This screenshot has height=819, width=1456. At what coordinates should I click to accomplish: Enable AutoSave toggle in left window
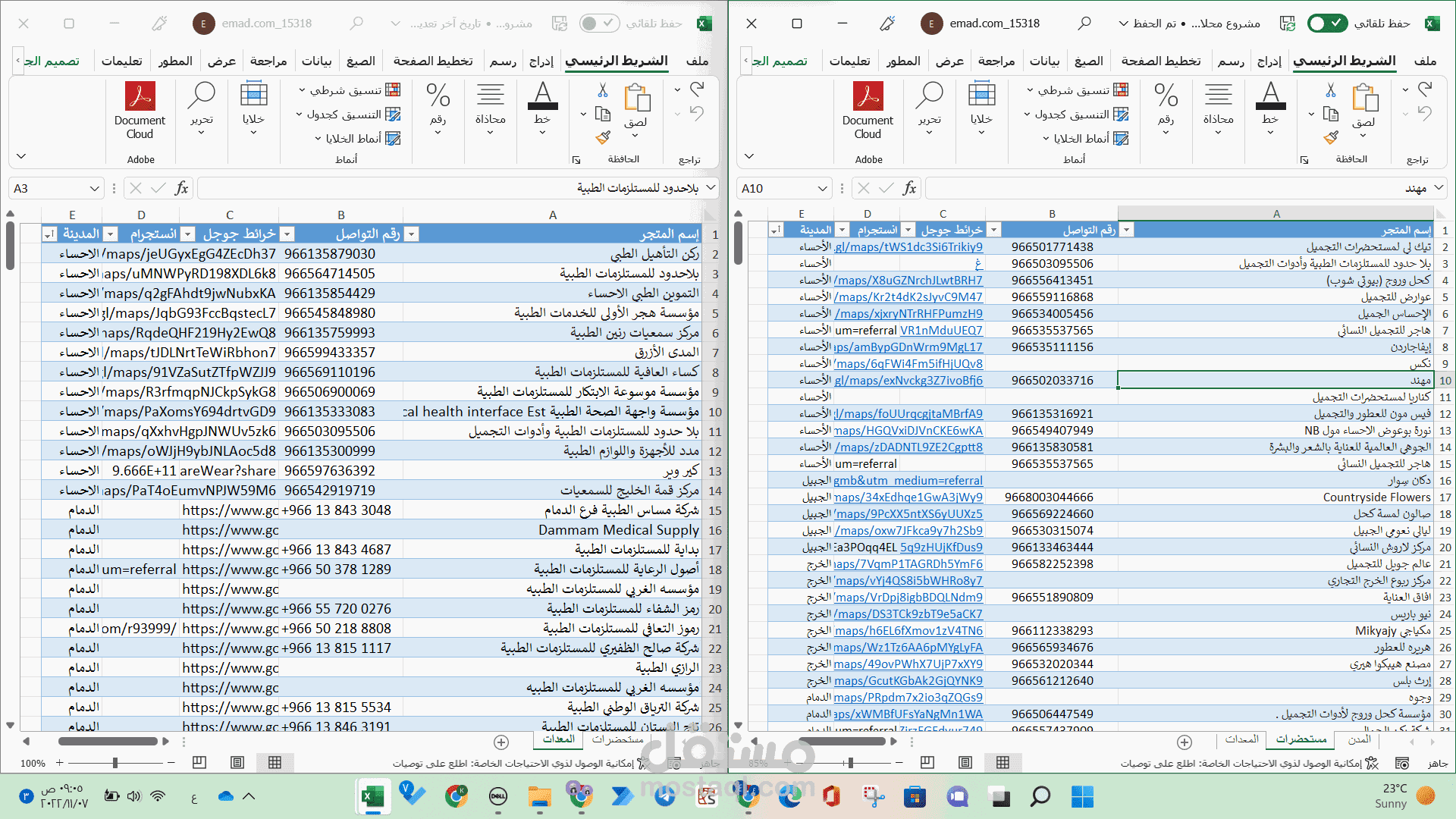click(598, 24)
